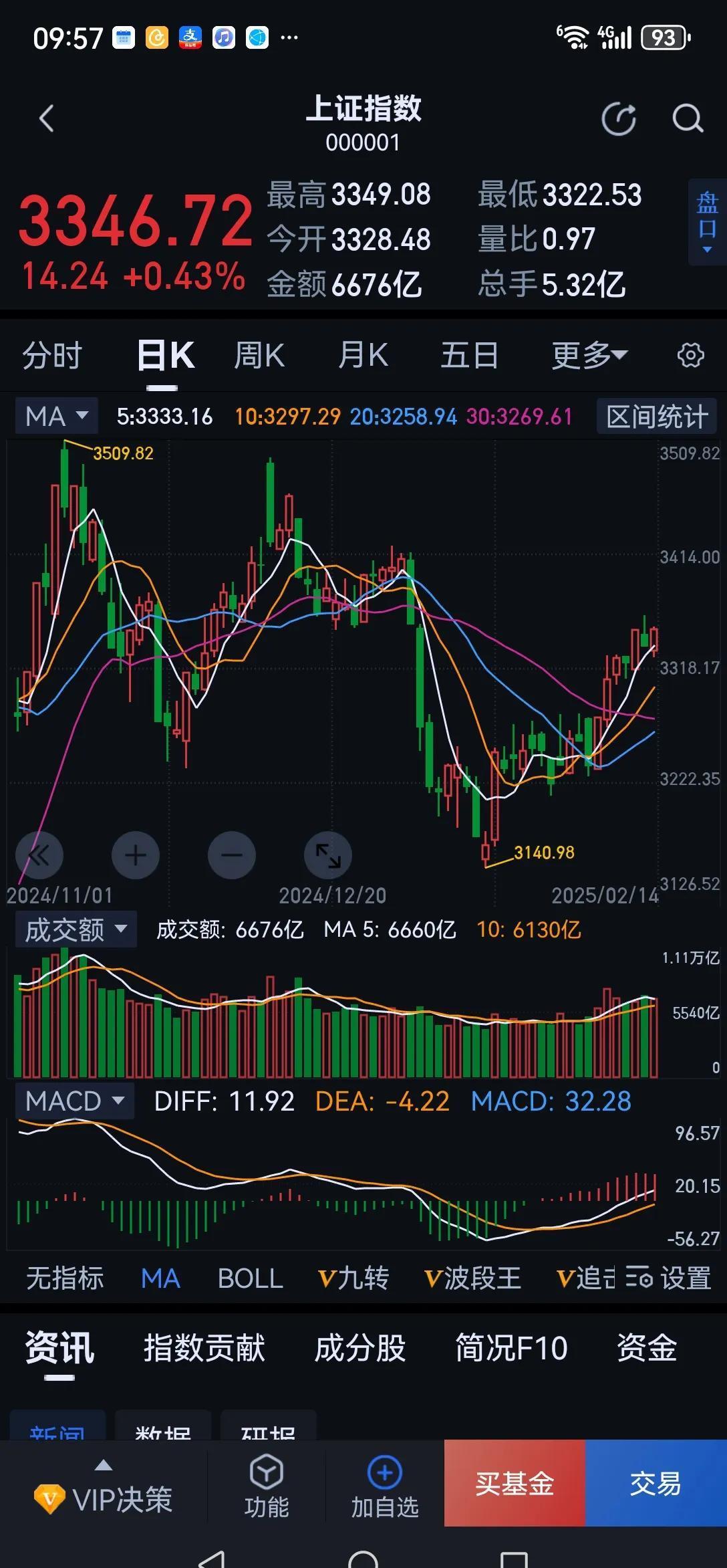Tap the three-dots more notifications icon
The width and height of the screenshot is (727, 1568).
coord(289,37)
